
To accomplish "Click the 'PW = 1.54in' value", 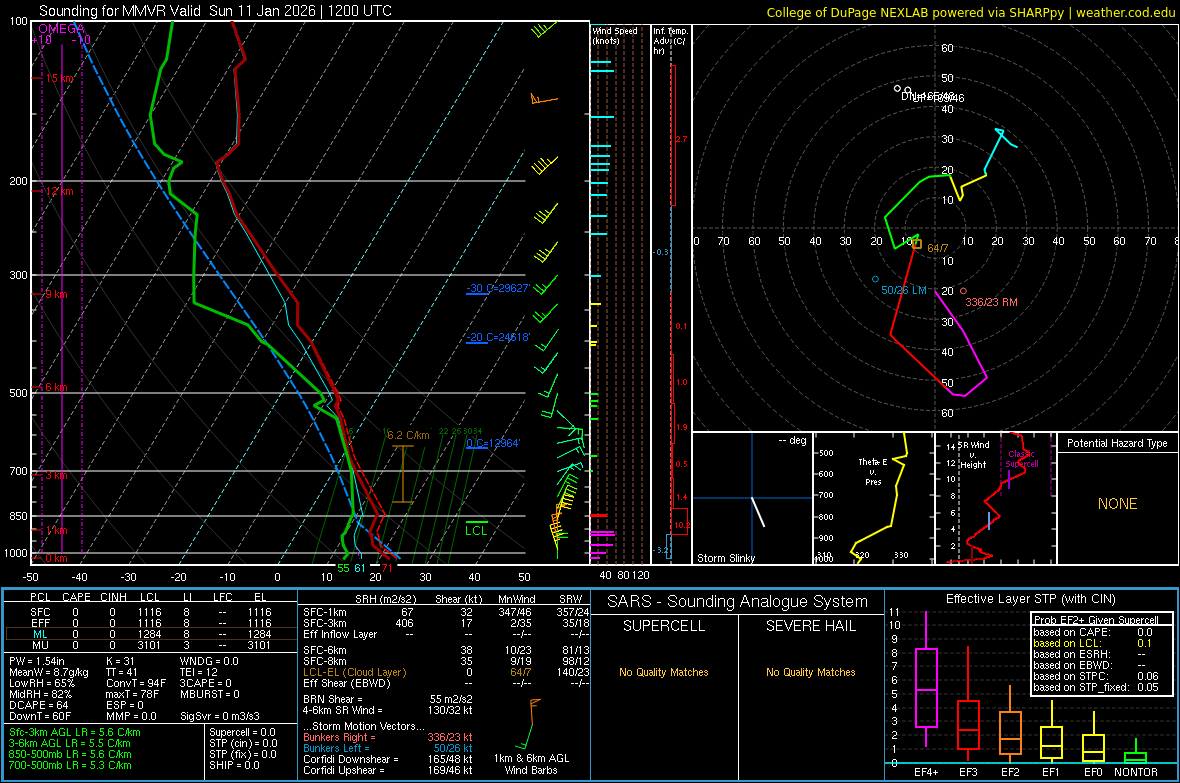I will [x=38, y=661].
